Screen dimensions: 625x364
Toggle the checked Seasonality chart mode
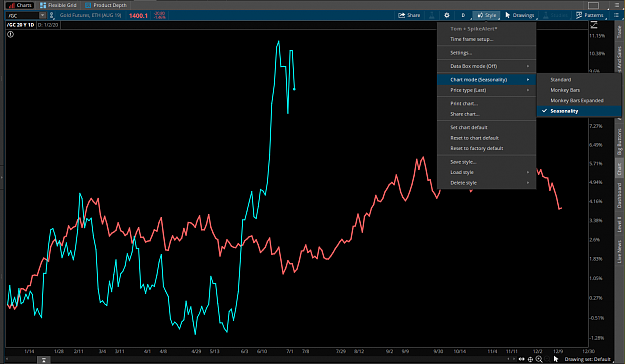pyautogui.click(x=578, y=111)
